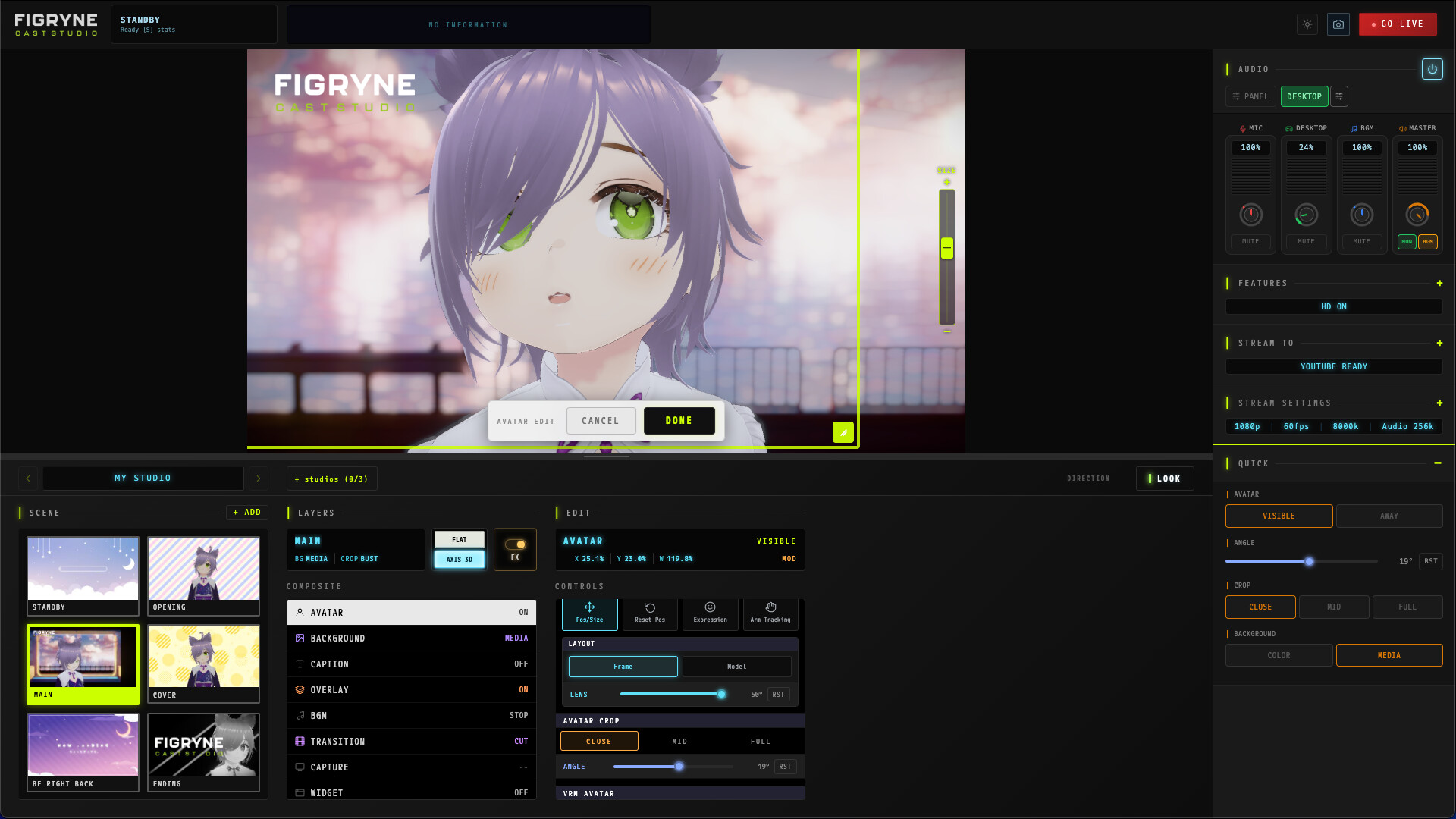Select the Transition layer row
The height and width of the screenshot is (819, 1456).
pyautogui.click(x=412, y=742)
